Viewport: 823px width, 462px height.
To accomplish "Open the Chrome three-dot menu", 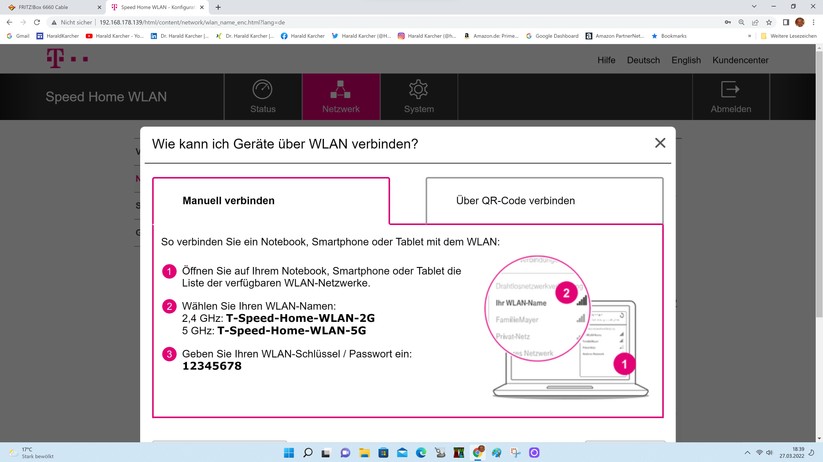I will (814, 22).
